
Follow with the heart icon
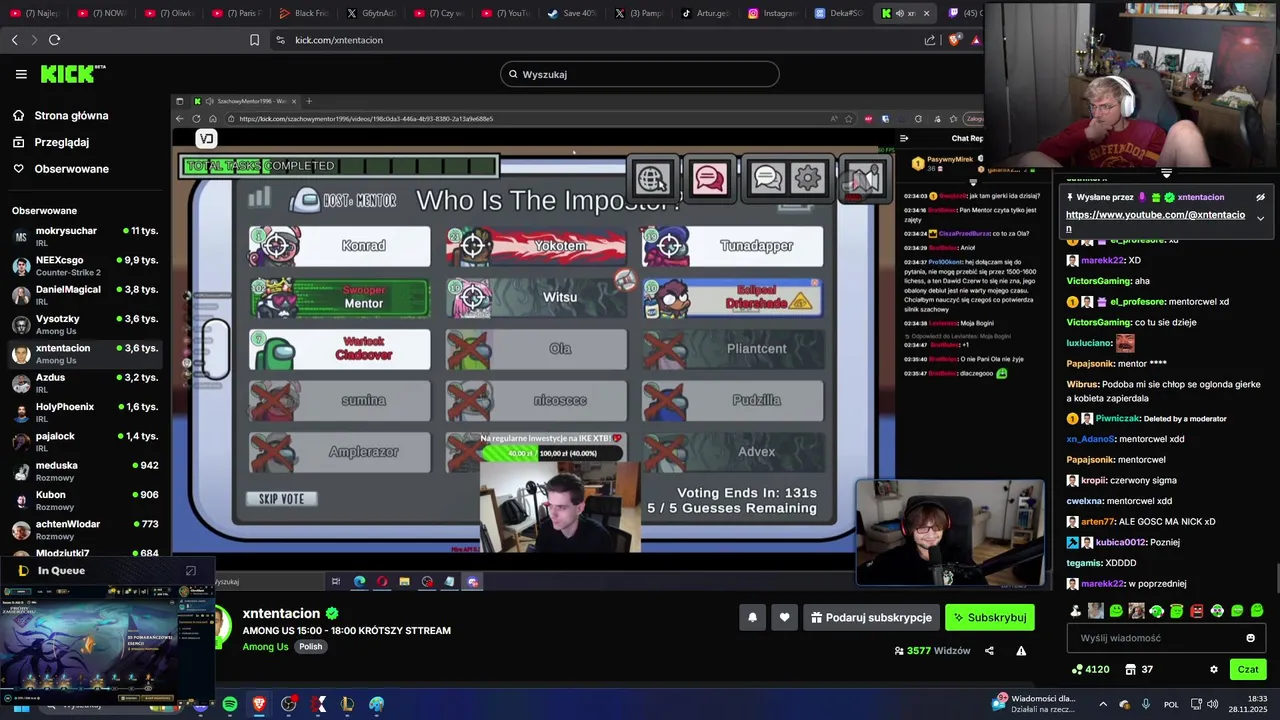point(784,618)
